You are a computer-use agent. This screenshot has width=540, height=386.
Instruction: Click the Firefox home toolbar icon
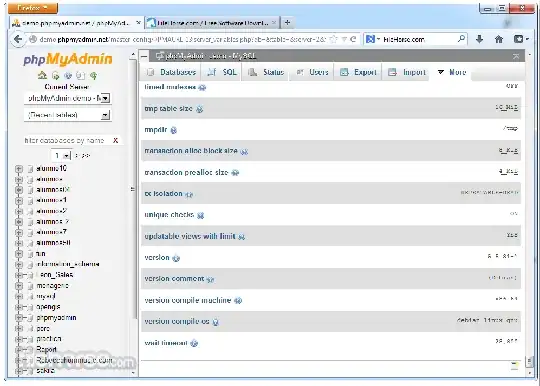[x=499, y=39]
